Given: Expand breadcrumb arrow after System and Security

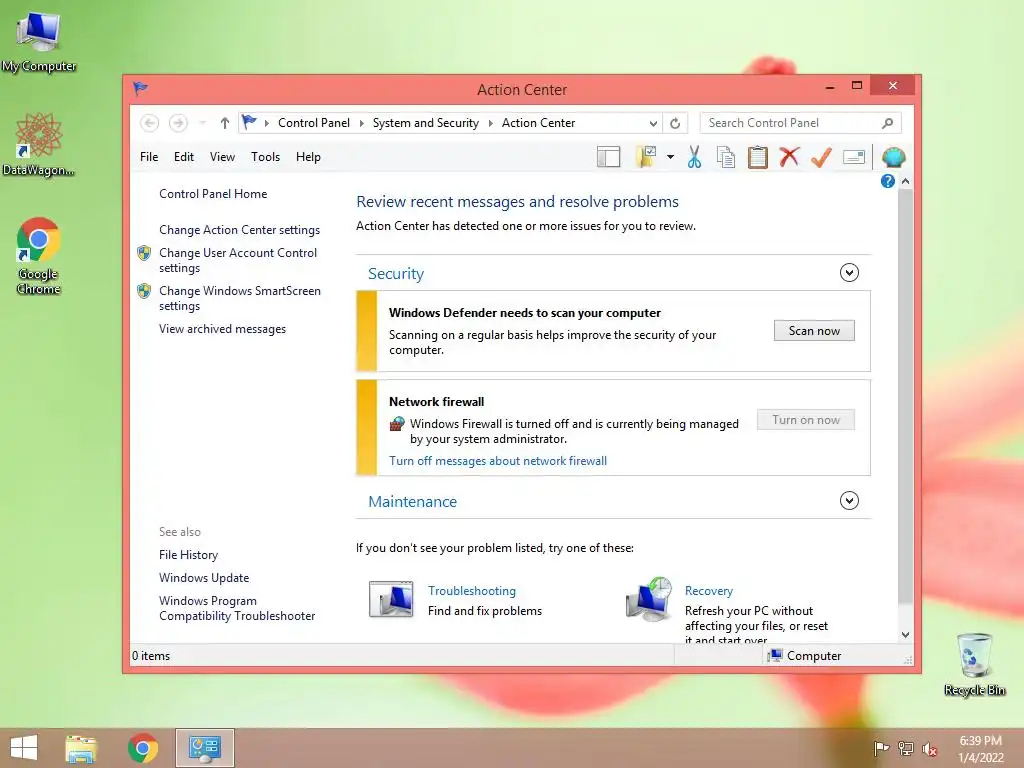Looking at the screenshot, I should [x=490, y=123].
